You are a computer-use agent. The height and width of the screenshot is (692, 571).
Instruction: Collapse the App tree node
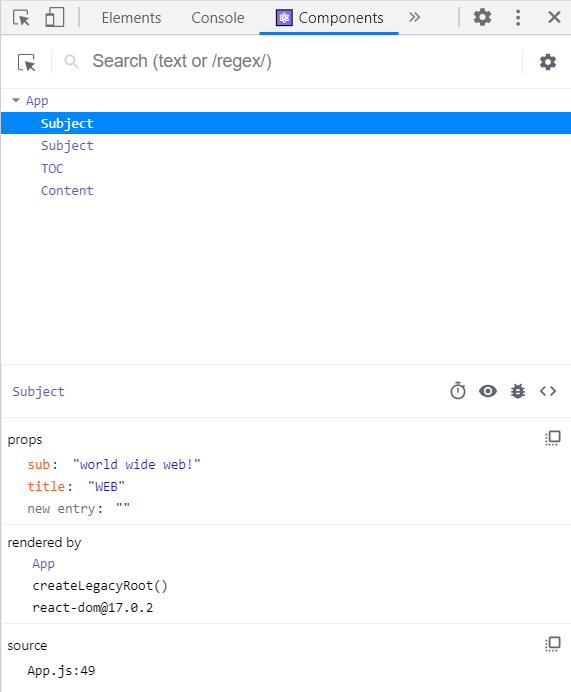(16, 101)
